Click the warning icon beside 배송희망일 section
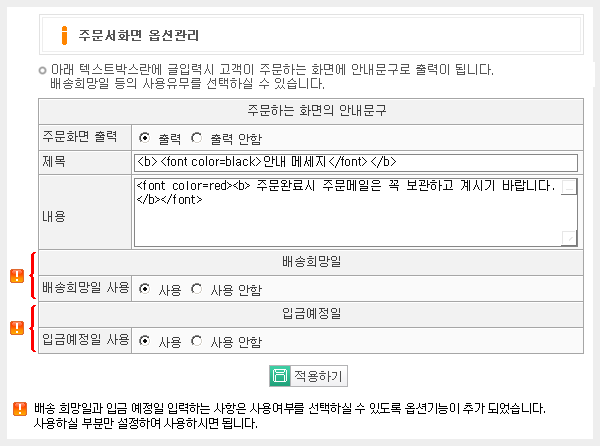 coord(16,276)
